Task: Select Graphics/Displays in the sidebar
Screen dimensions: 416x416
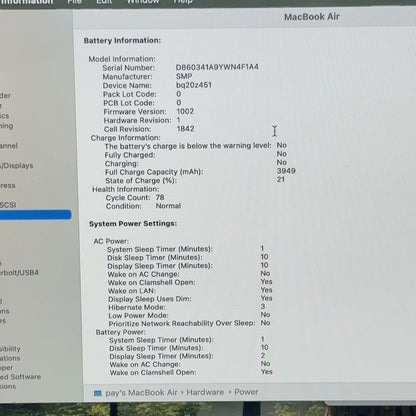Action: [x=17, y=165]
